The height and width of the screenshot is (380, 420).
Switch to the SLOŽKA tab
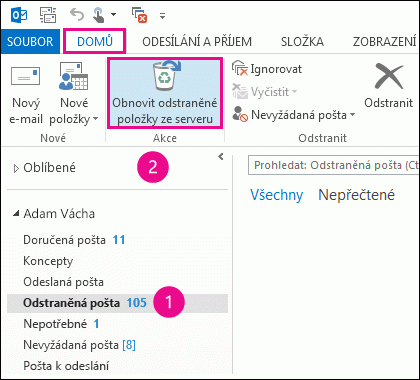(302, 42)
